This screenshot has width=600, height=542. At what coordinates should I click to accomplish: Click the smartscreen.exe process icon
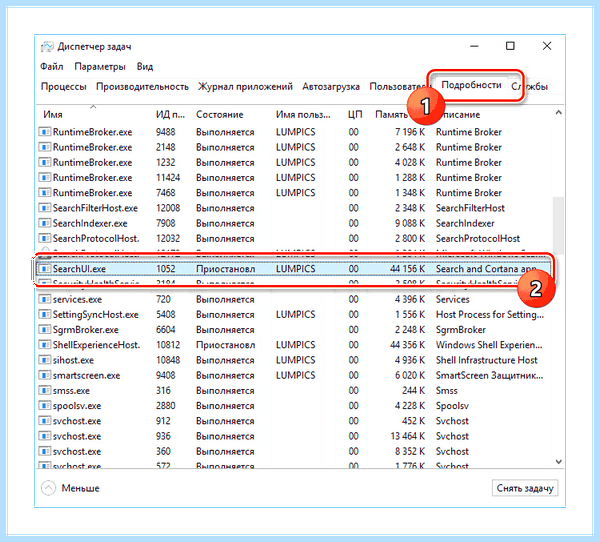[44, 375]
